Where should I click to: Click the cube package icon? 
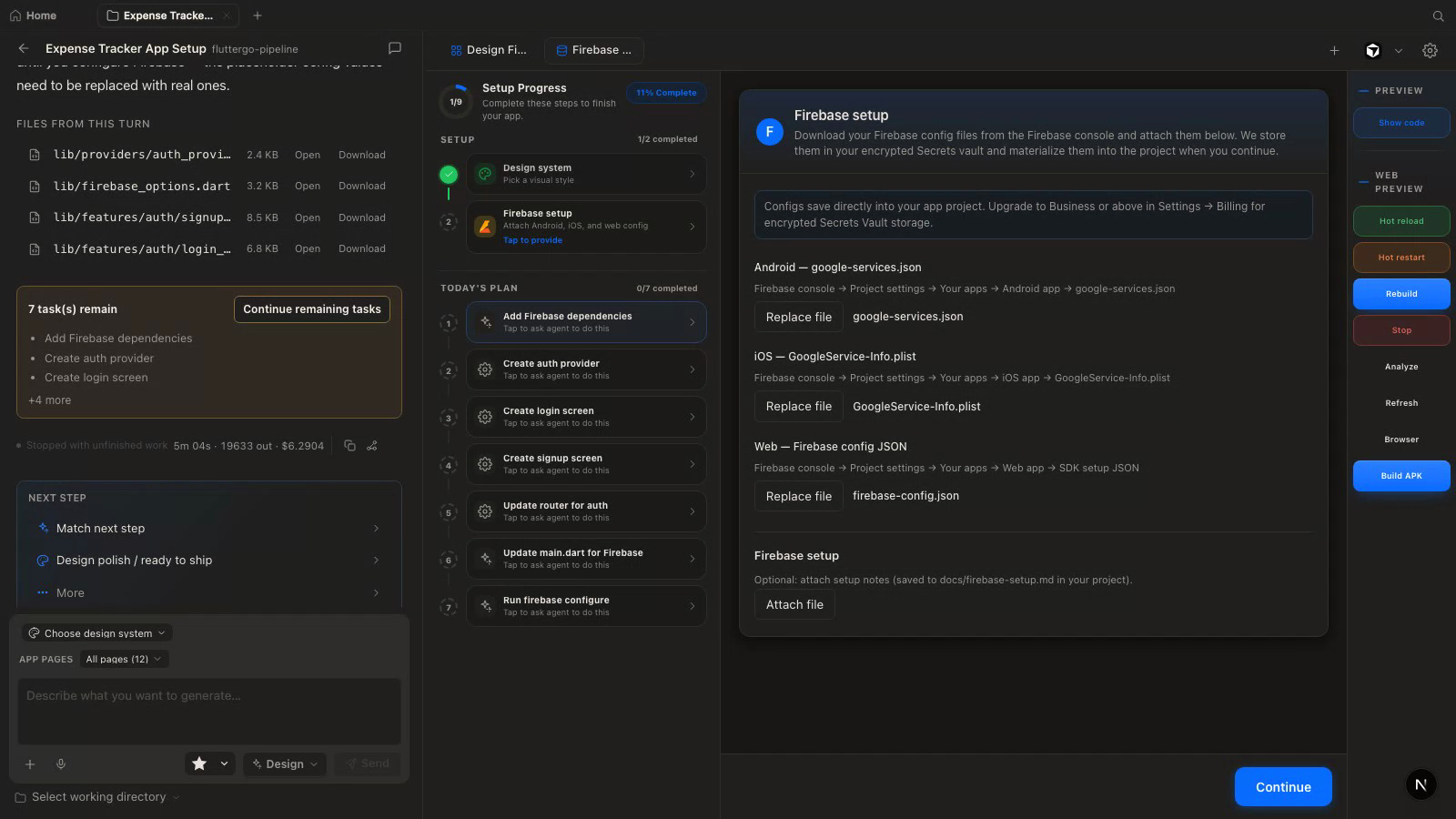click(x=1373, y=51)
